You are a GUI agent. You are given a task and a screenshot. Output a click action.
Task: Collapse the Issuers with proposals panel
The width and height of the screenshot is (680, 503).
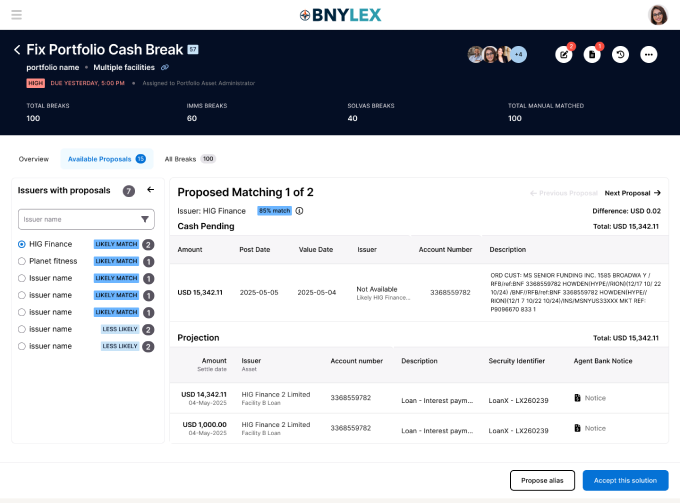pyautogui.click(x=150, y=189)
